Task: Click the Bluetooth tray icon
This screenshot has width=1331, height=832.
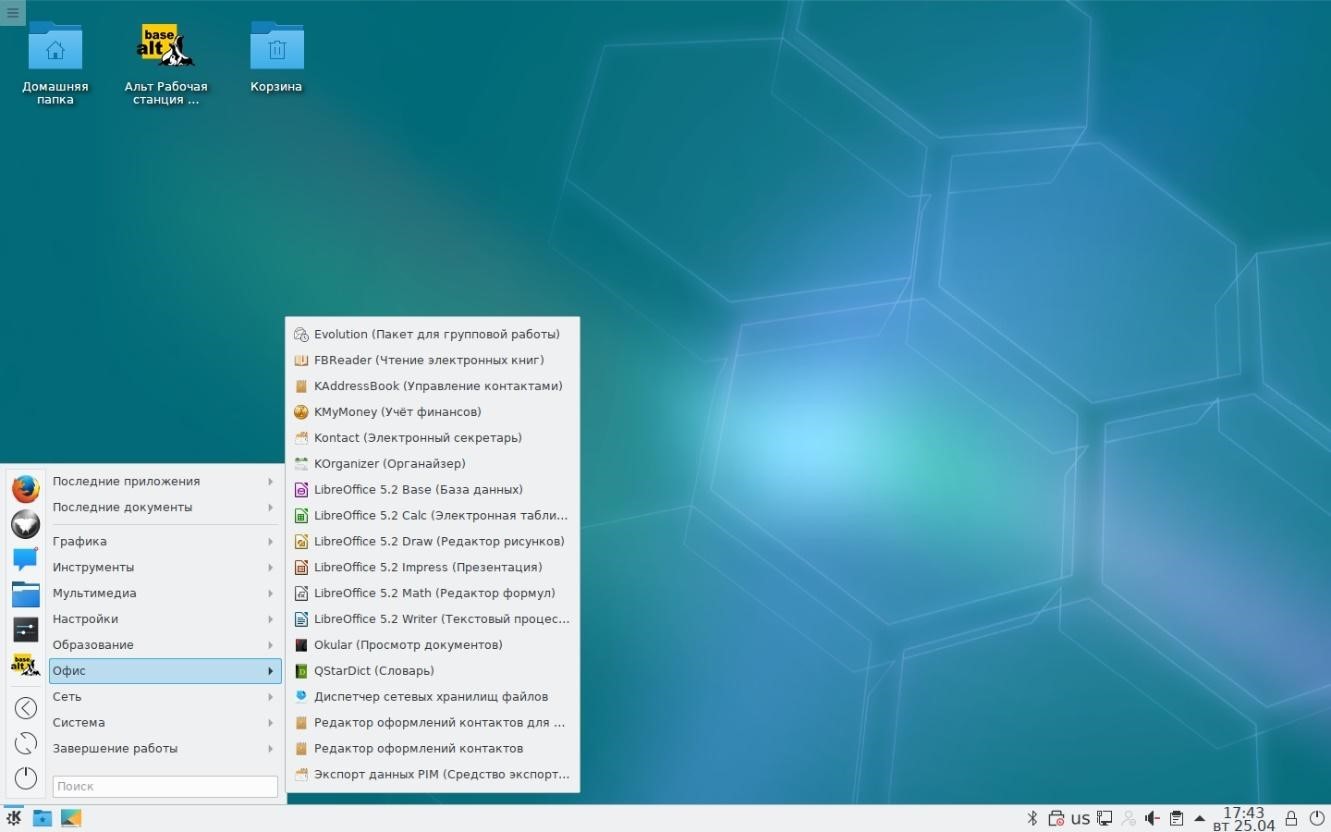Action: [x=1033, y=818]
